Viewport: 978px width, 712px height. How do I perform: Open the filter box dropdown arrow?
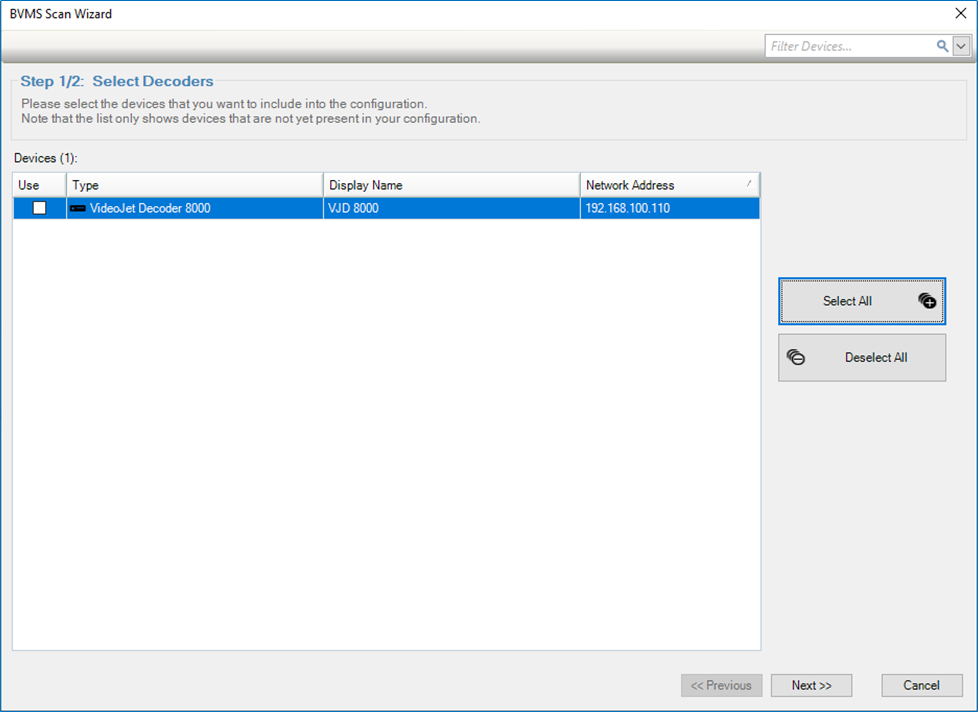point(961,46)
